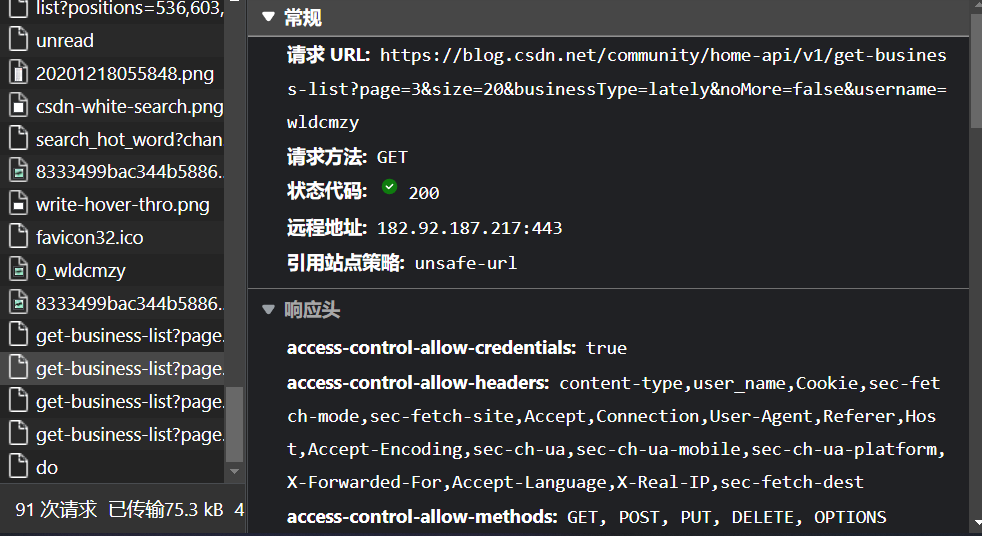Click the 远程地址 IP address value

469,228
